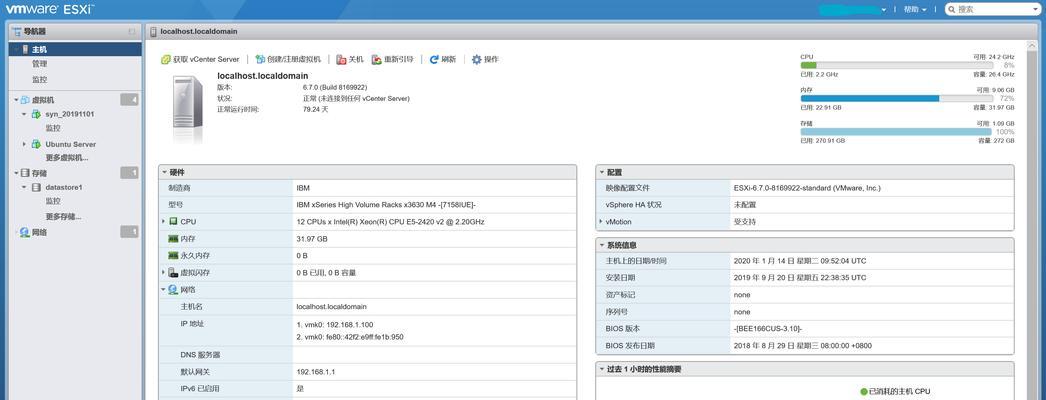Collapse the 系统信息 panel
Image resolution: width=1046 pixels, height=400 pixels.
pyautogui.click(x=601, y=245)
